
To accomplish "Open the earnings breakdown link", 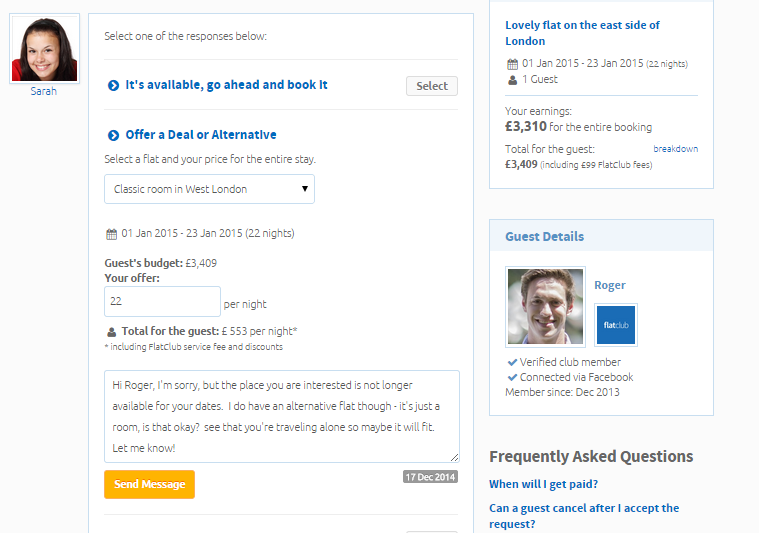I will 675,149.
